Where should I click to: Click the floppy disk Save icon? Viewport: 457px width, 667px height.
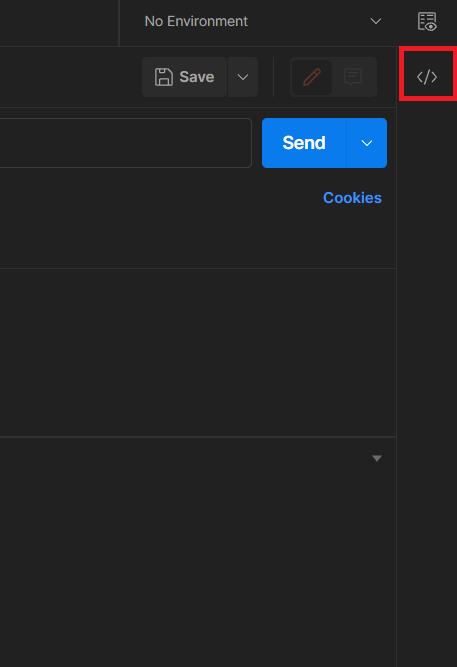[164, 77]
